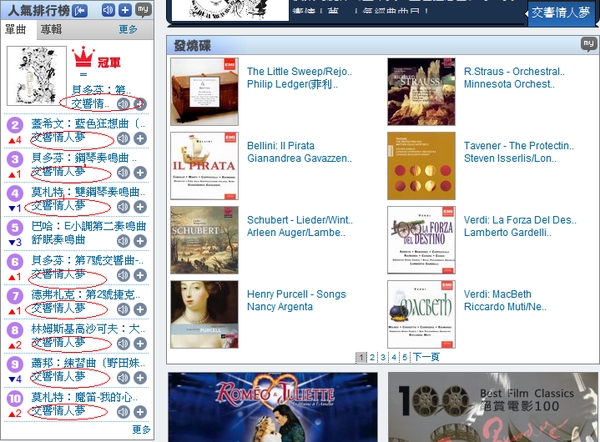Switch to the 專輯 tab

(51, 29)
